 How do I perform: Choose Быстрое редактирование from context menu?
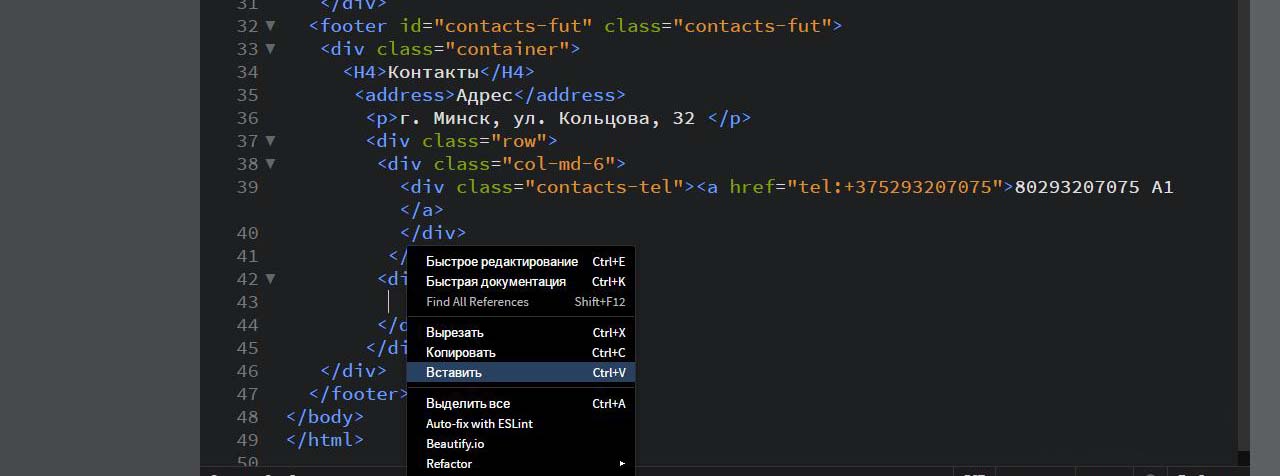[x=502, y=262]
